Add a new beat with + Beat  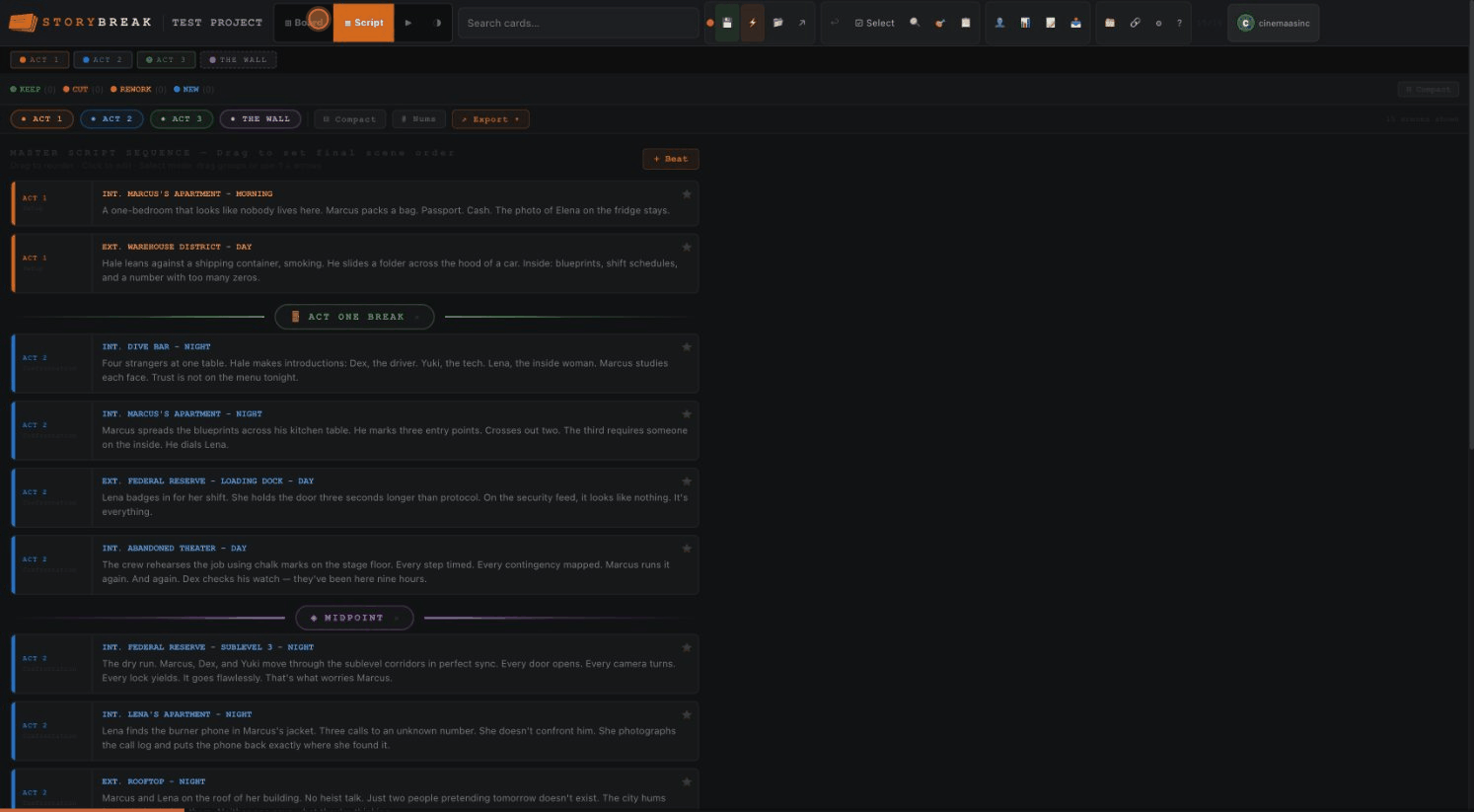671,159
